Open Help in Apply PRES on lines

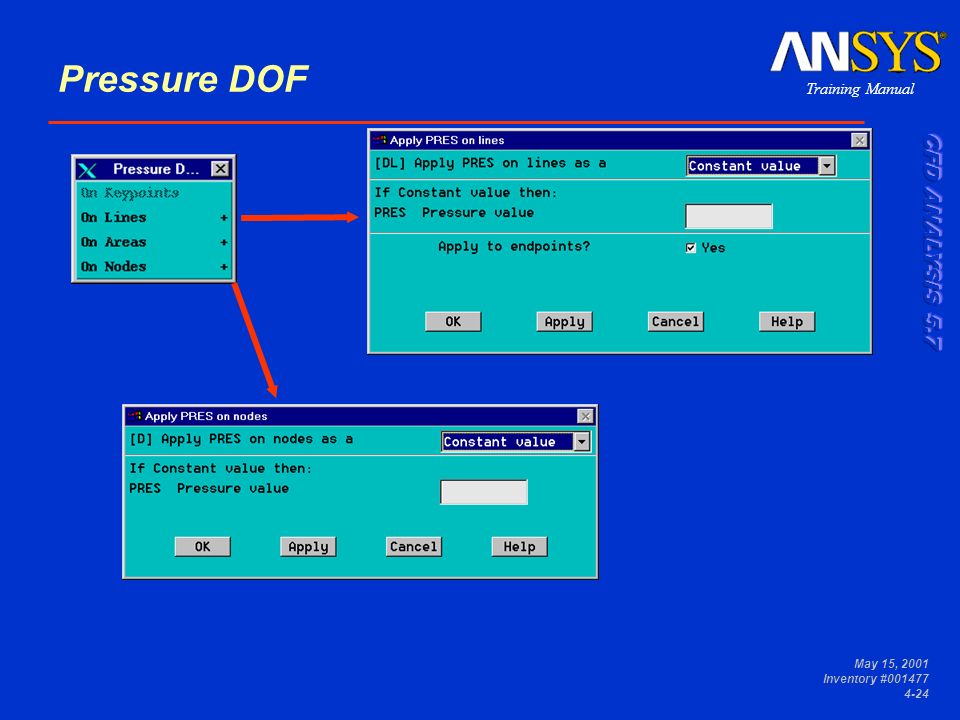tap(787, 321)
